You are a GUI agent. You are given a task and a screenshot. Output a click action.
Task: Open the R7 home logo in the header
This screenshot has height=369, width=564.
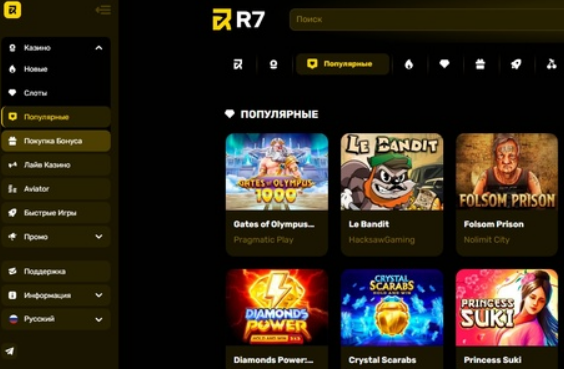[x=239, y=19]
